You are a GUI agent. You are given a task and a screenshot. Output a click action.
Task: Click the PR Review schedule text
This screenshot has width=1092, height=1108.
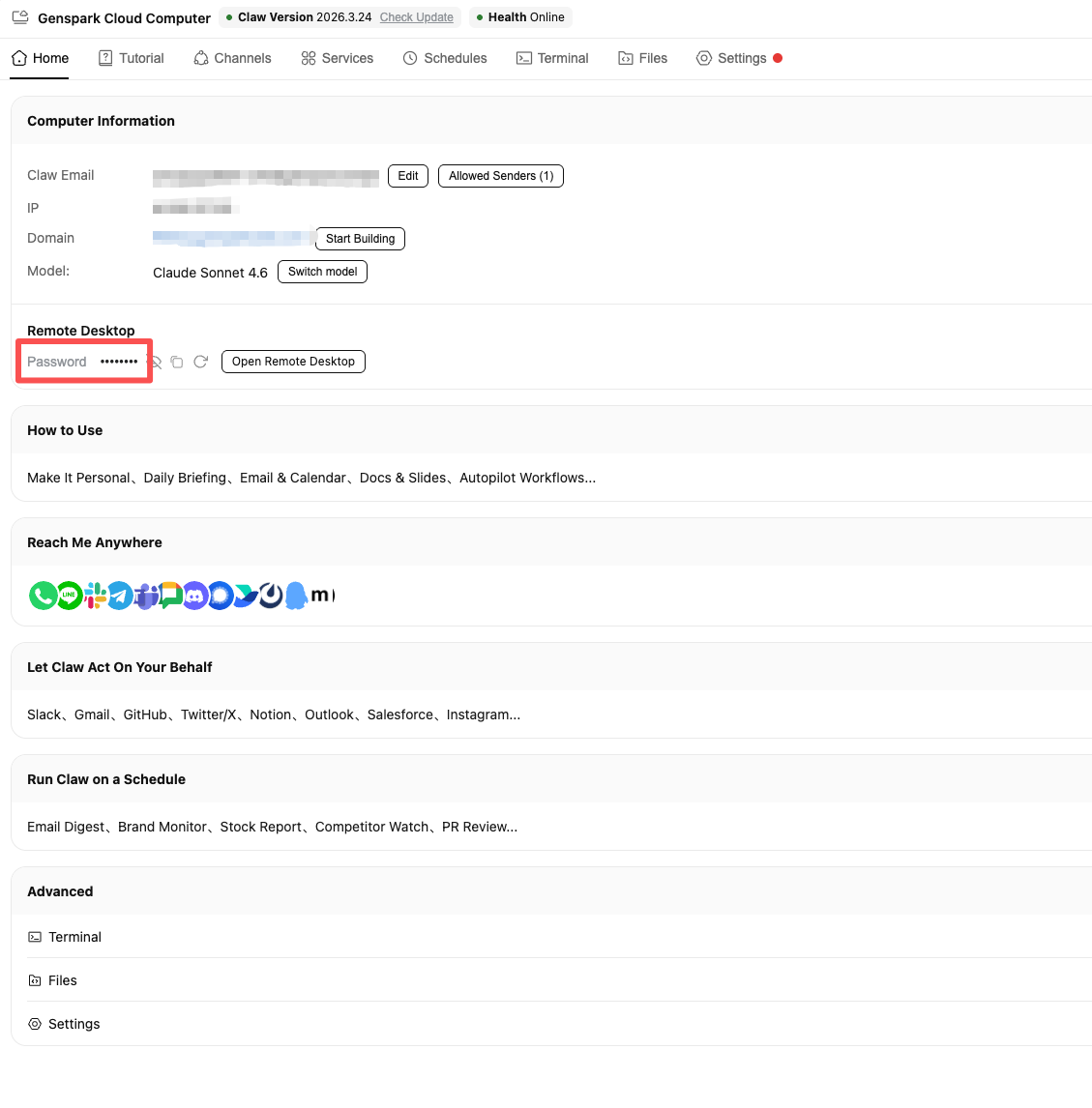[479, 827]
